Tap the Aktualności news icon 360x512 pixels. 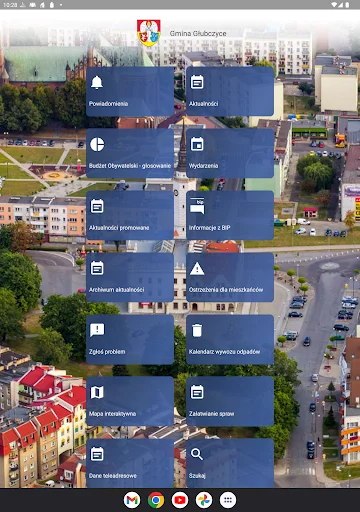coord(197,82)
